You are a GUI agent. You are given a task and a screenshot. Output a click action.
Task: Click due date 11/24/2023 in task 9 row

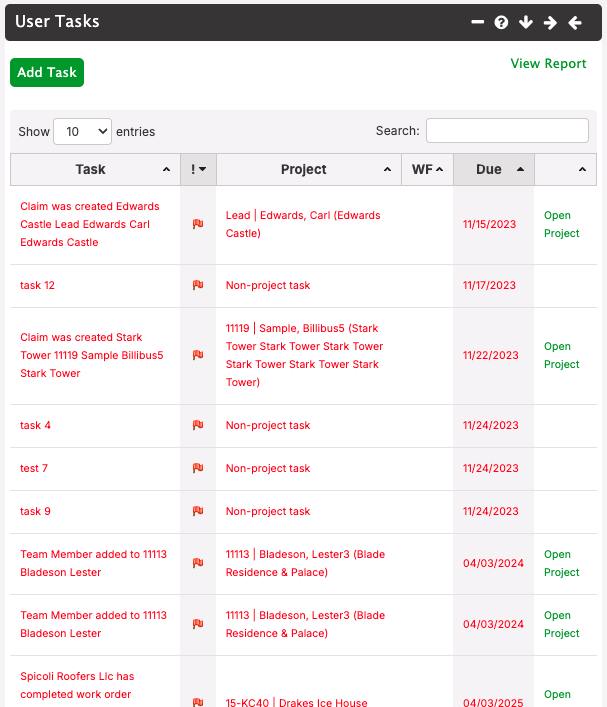click(x=491, y=511)
